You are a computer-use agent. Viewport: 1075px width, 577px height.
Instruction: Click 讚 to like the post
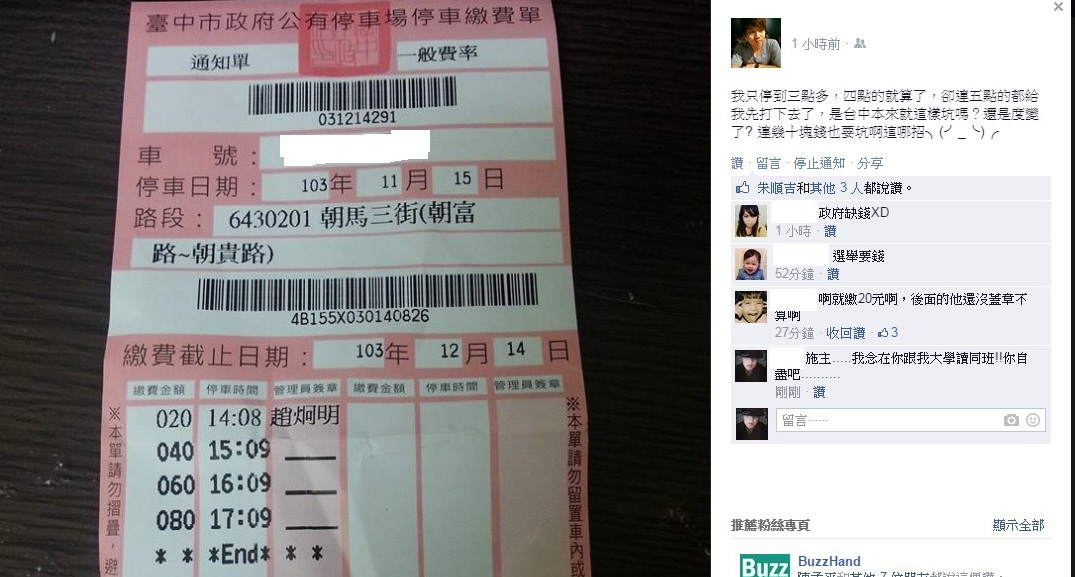click(x=737, y=163)
